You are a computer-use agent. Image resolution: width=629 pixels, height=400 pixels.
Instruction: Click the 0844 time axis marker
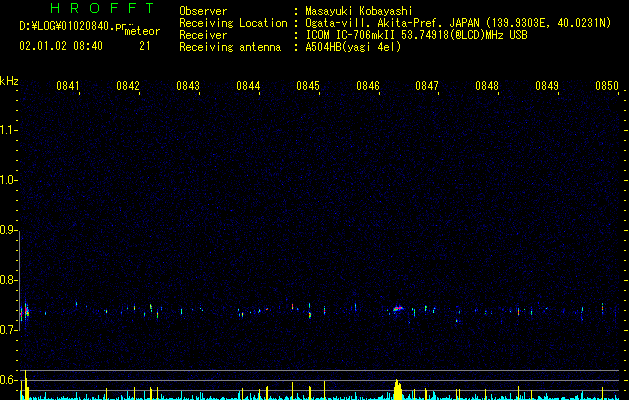point(248,86)
